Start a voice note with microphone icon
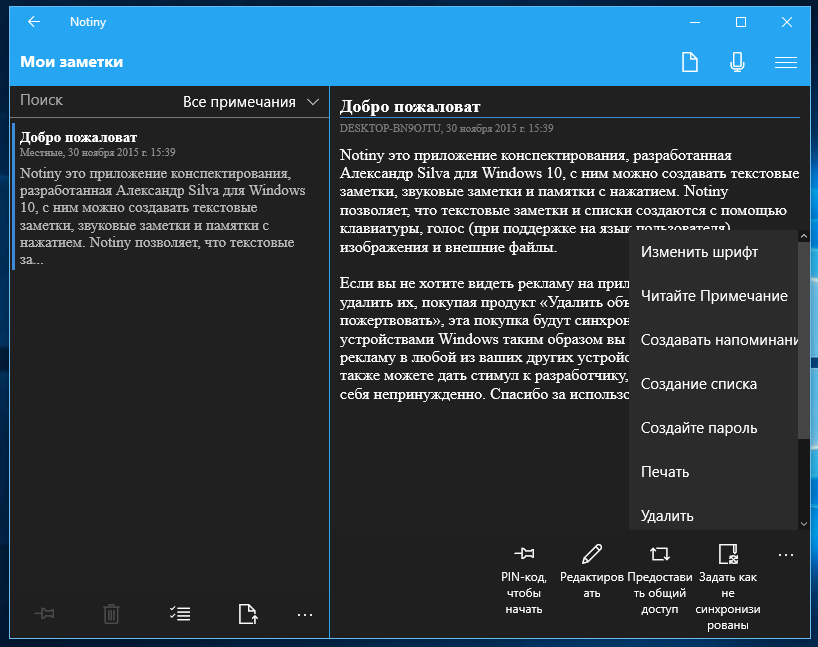The height and width of the screenshot is (647, 818). tap(737, 62)
